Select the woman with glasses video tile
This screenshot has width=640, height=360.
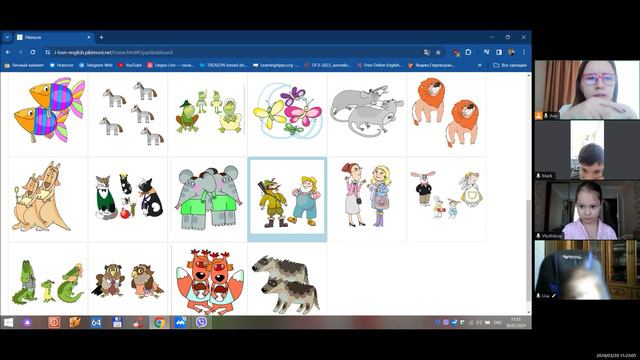587,90
